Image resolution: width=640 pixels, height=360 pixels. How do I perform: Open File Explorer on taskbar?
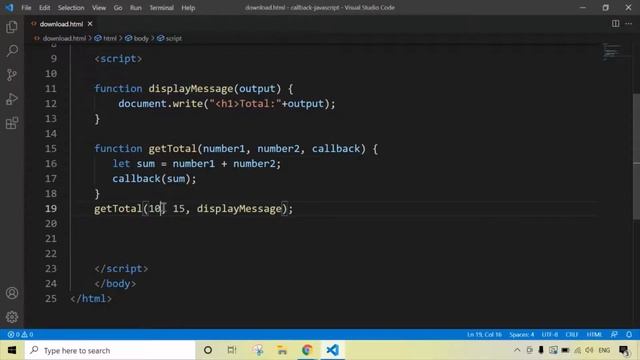point(282,350)
